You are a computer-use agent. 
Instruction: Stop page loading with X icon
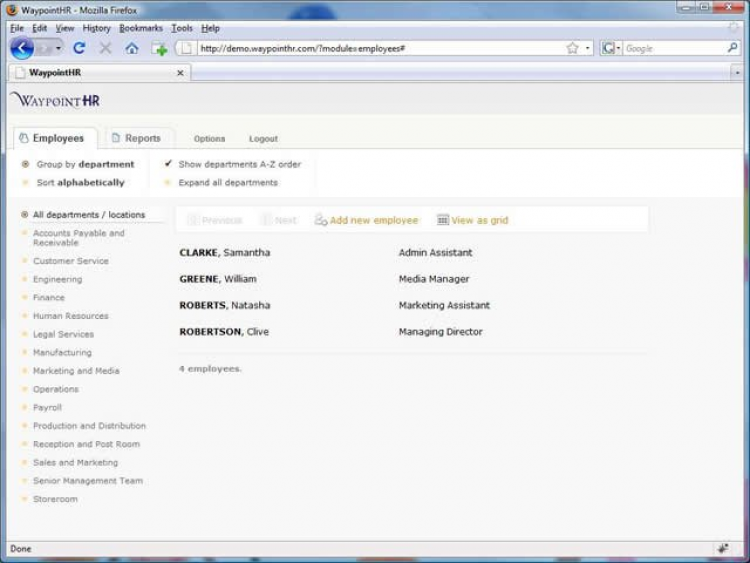pos(105,48)
